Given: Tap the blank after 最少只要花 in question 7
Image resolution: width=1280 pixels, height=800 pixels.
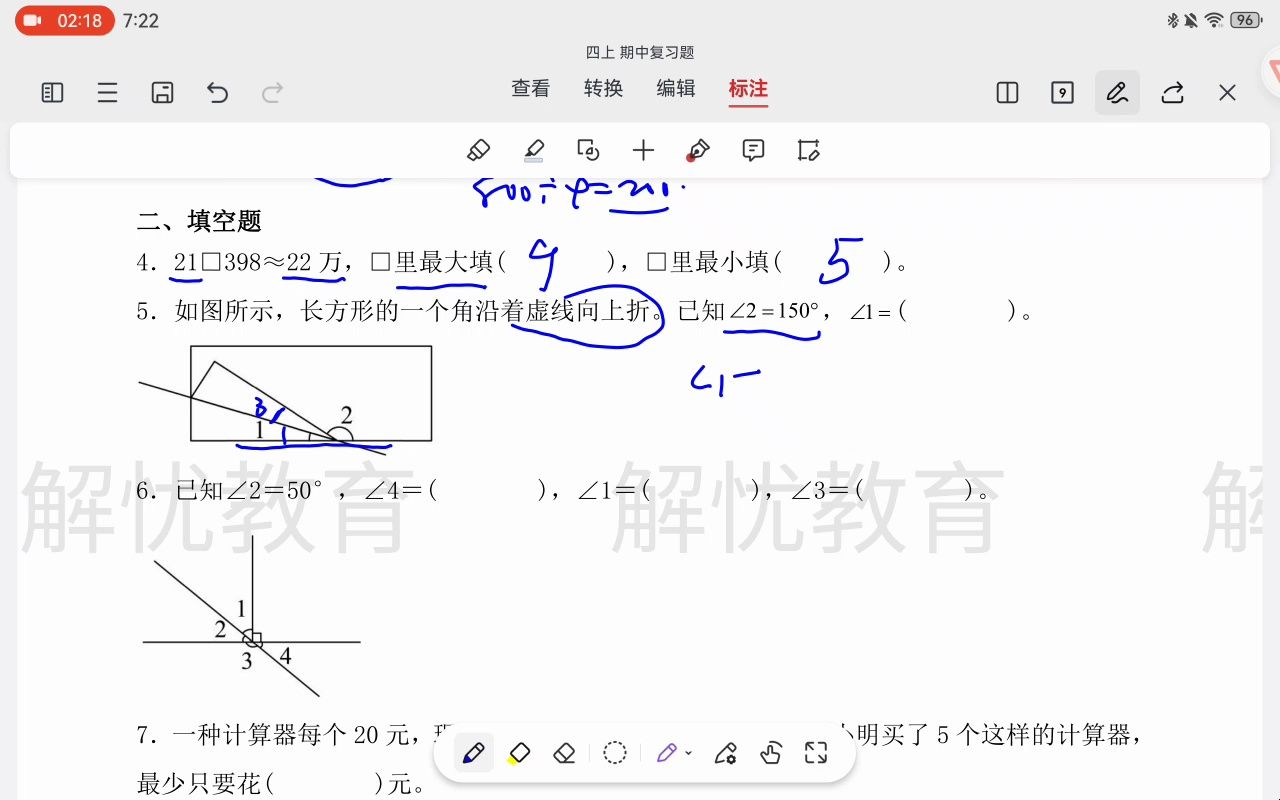Looking at the screenshot, I should click(x=326, y=785).
